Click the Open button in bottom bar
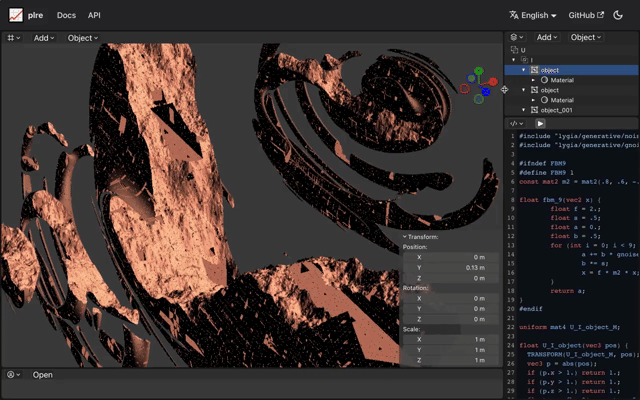 tap(43, 375)
